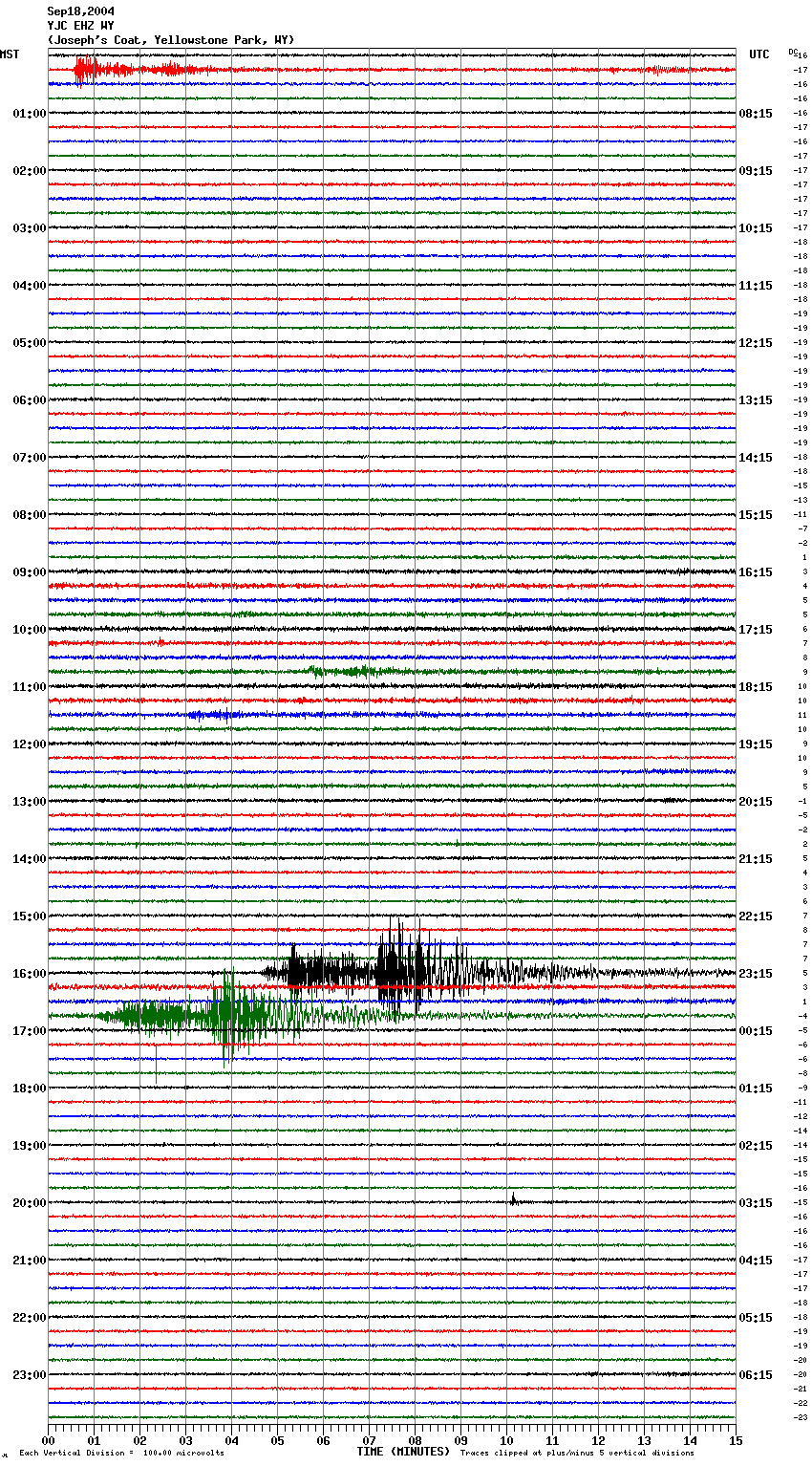Click the MST hour label '04:00'
812x1466 pixels.
[29, 286]
